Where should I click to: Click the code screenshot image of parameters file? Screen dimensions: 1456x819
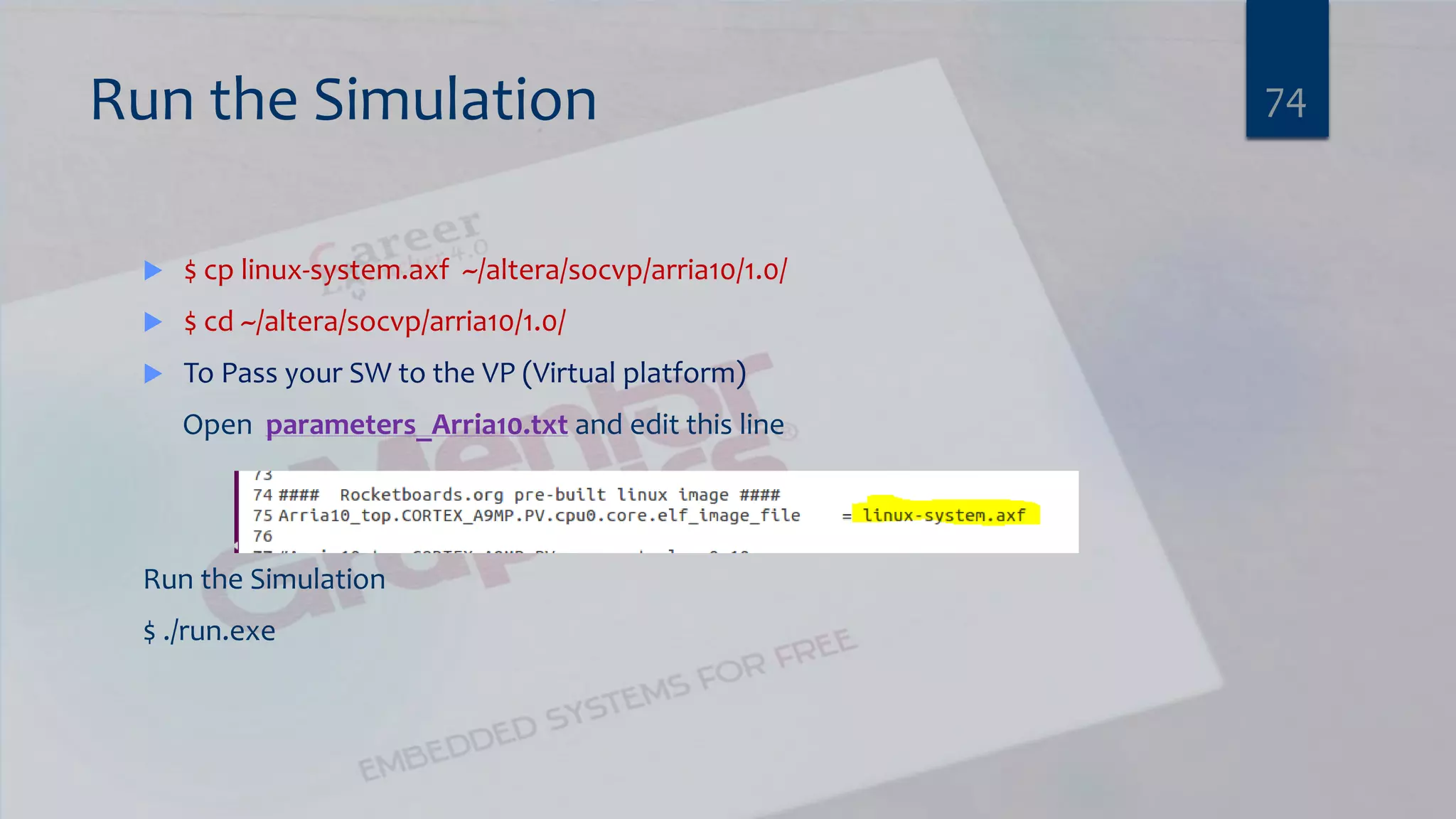point(656,512)
